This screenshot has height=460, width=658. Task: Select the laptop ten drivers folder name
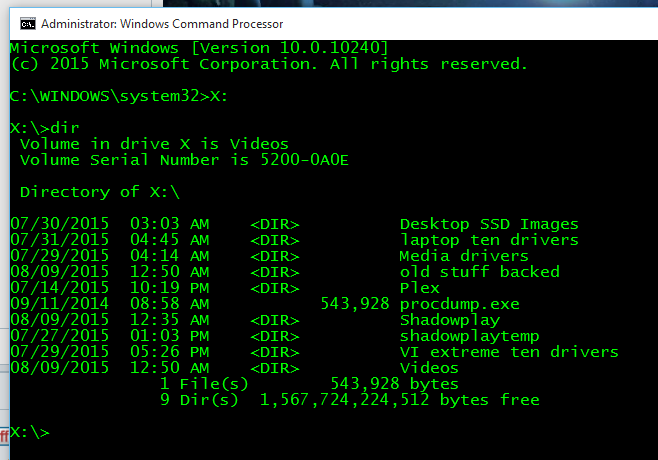pos(489,240)
